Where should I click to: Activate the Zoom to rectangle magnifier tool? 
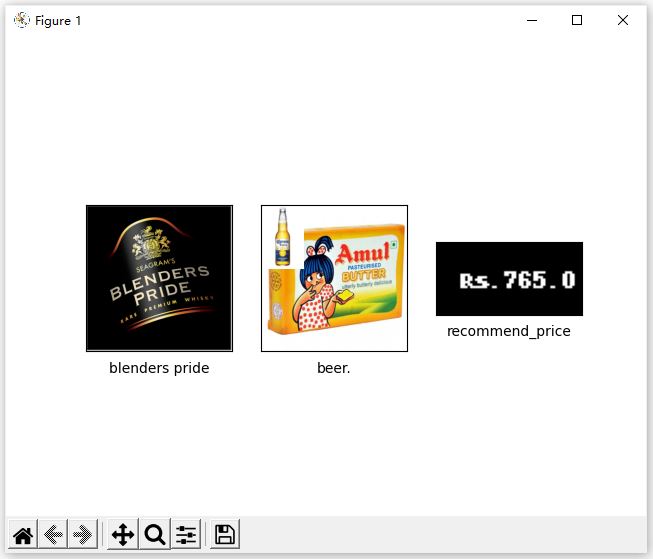[x=155, y=534]
